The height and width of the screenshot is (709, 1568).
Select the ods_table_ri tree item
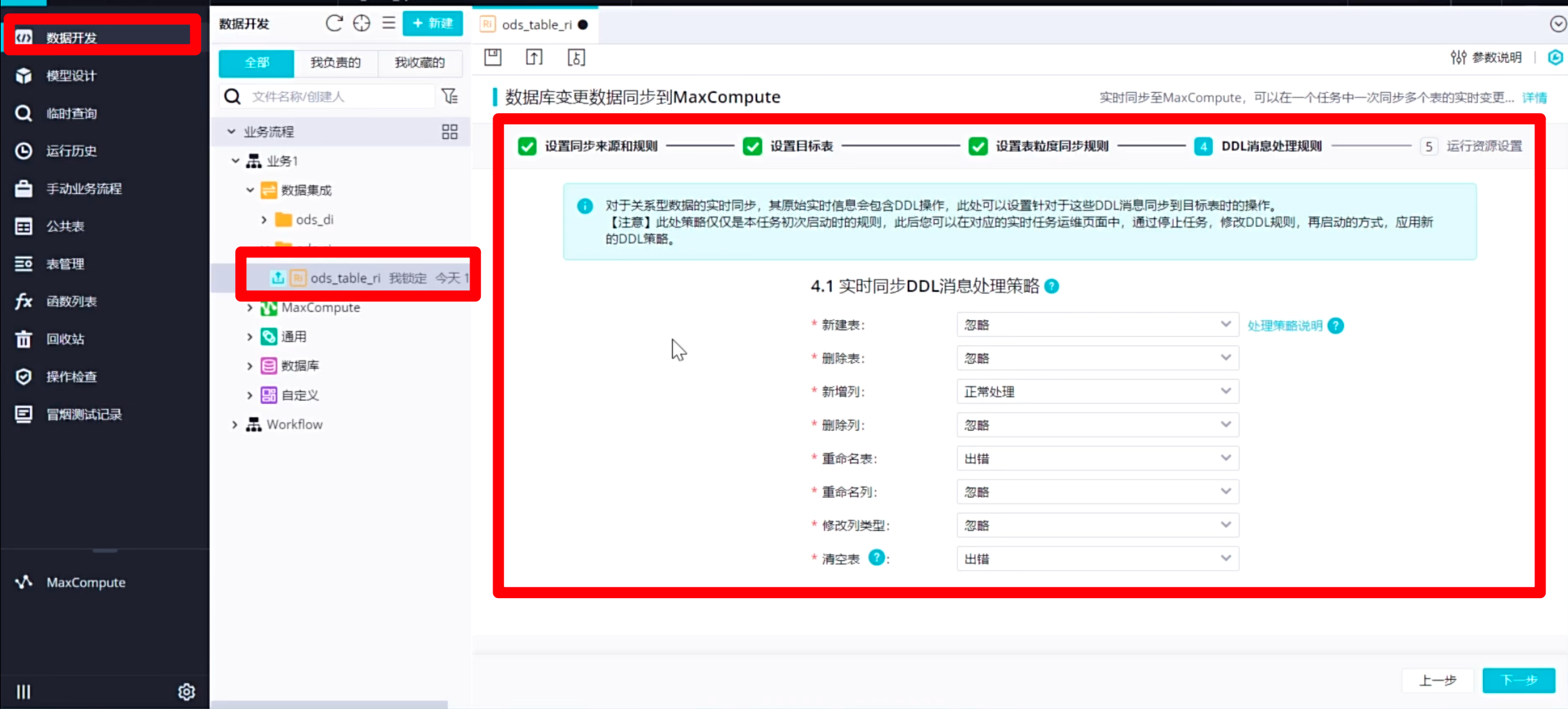[x=345, y=278]
